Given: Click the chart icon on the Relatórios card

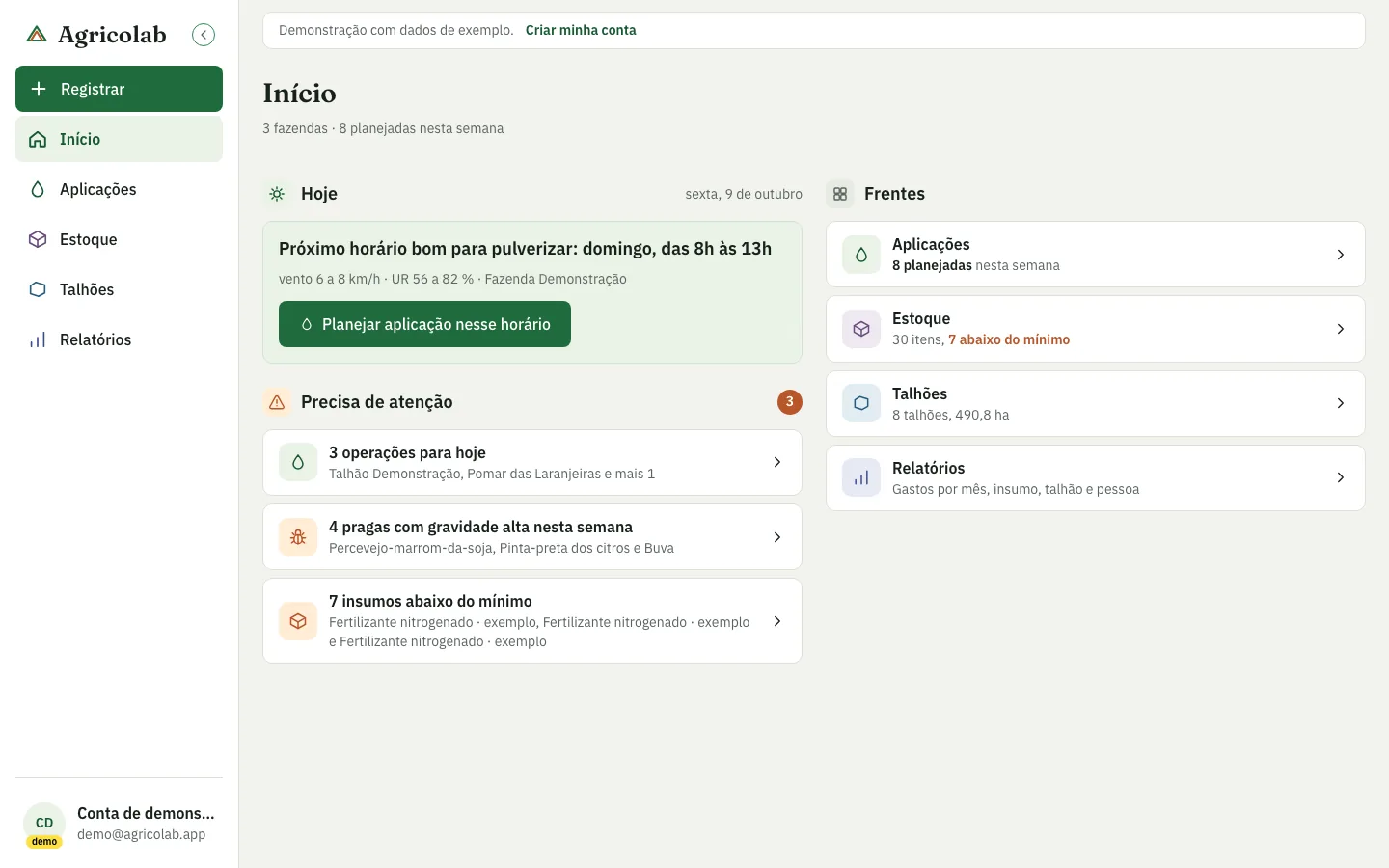Looking at the screenshot, I should click(861, 477).
